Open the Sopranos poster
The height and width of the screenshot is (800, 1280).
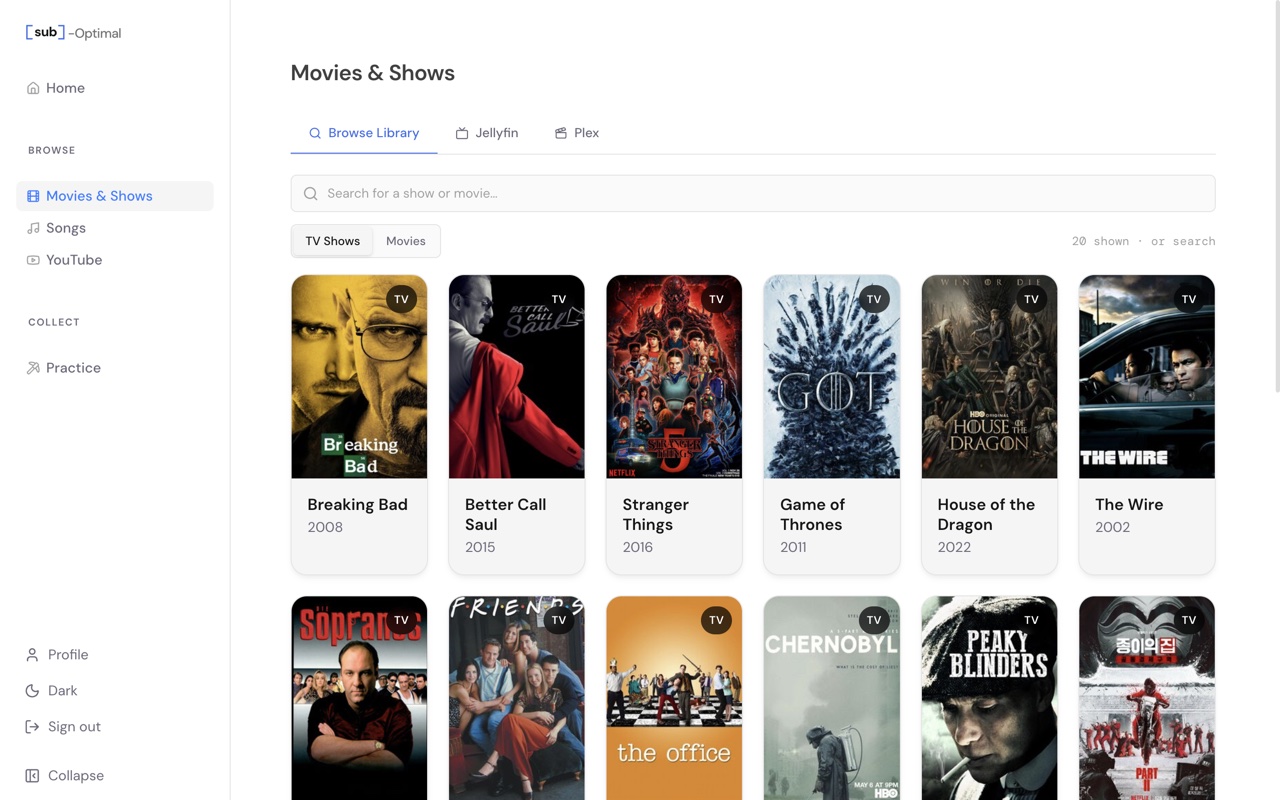click(x=359, y=698)
